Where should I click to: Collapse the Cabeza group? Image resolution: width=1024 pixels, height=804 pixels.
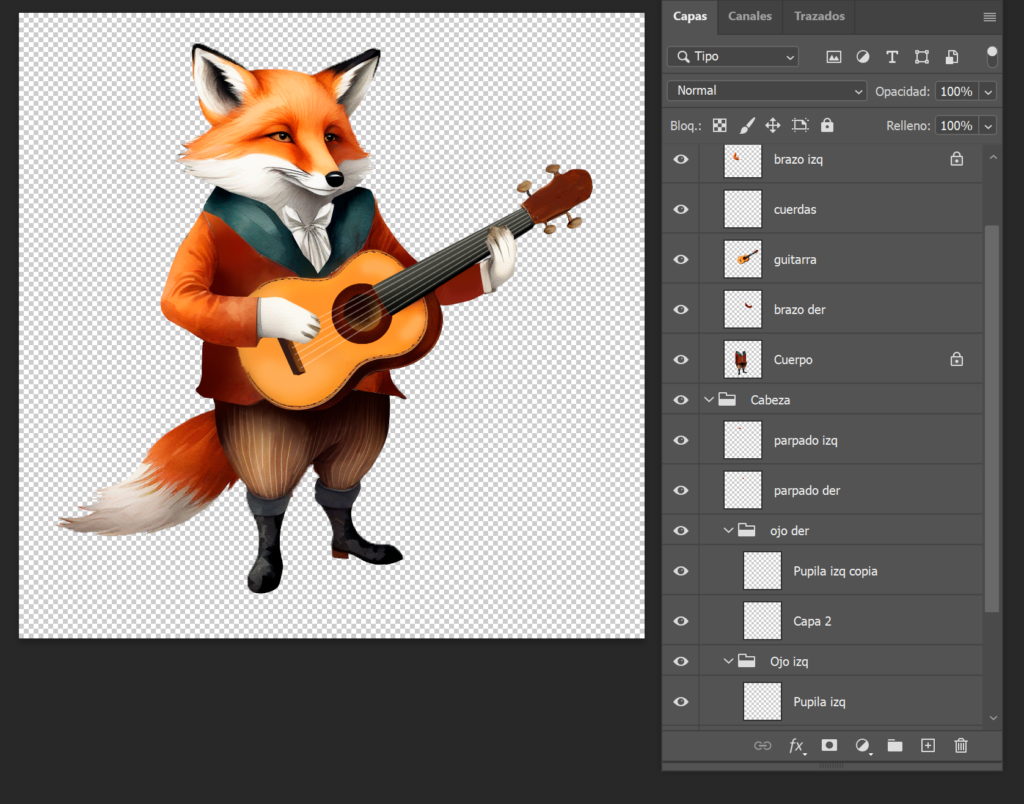pyautogui.click(x=709, y=400)
